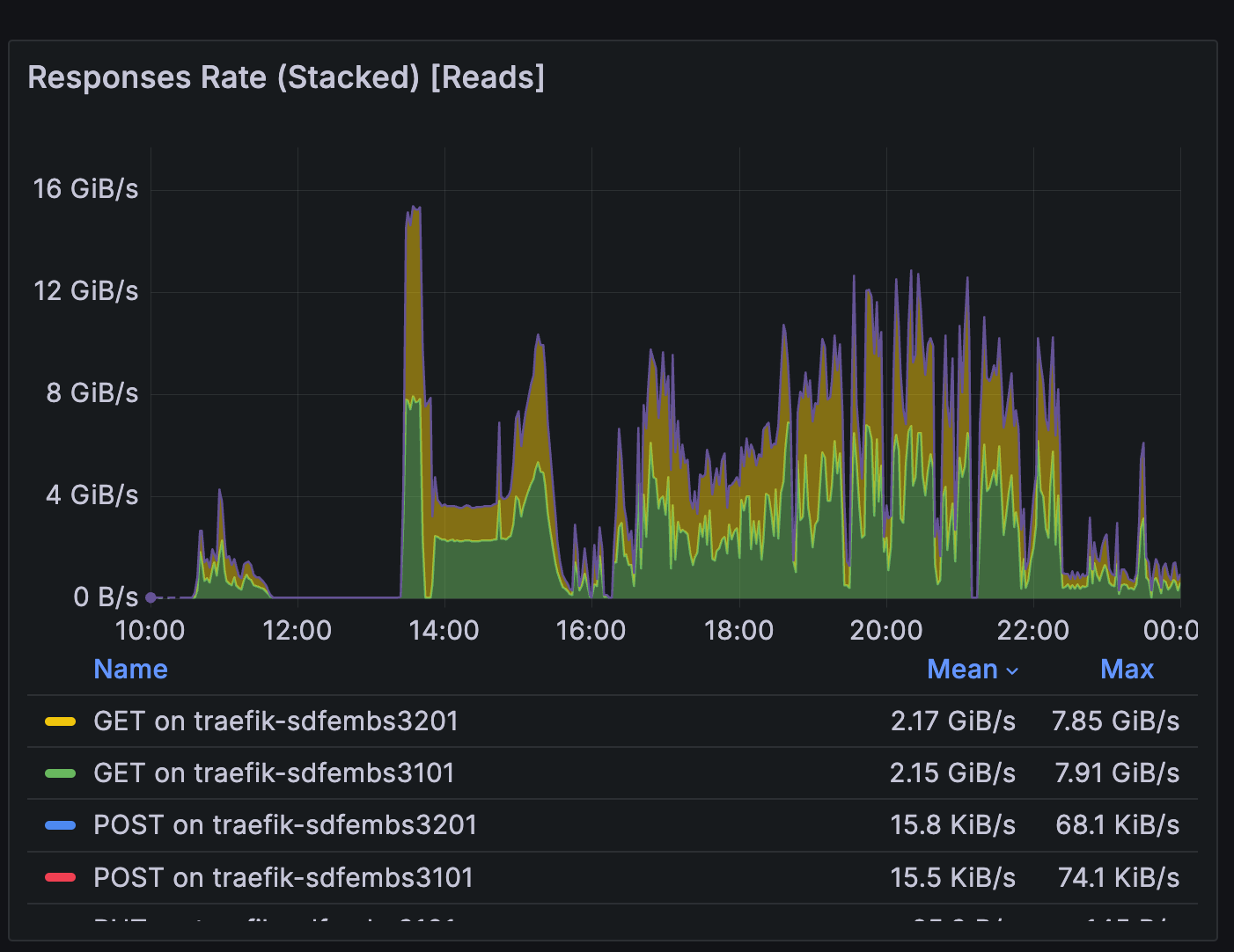This screenshot has width=1234, height=952.
Task: Sort legend by the Mean column header
Action: [961, 670]
